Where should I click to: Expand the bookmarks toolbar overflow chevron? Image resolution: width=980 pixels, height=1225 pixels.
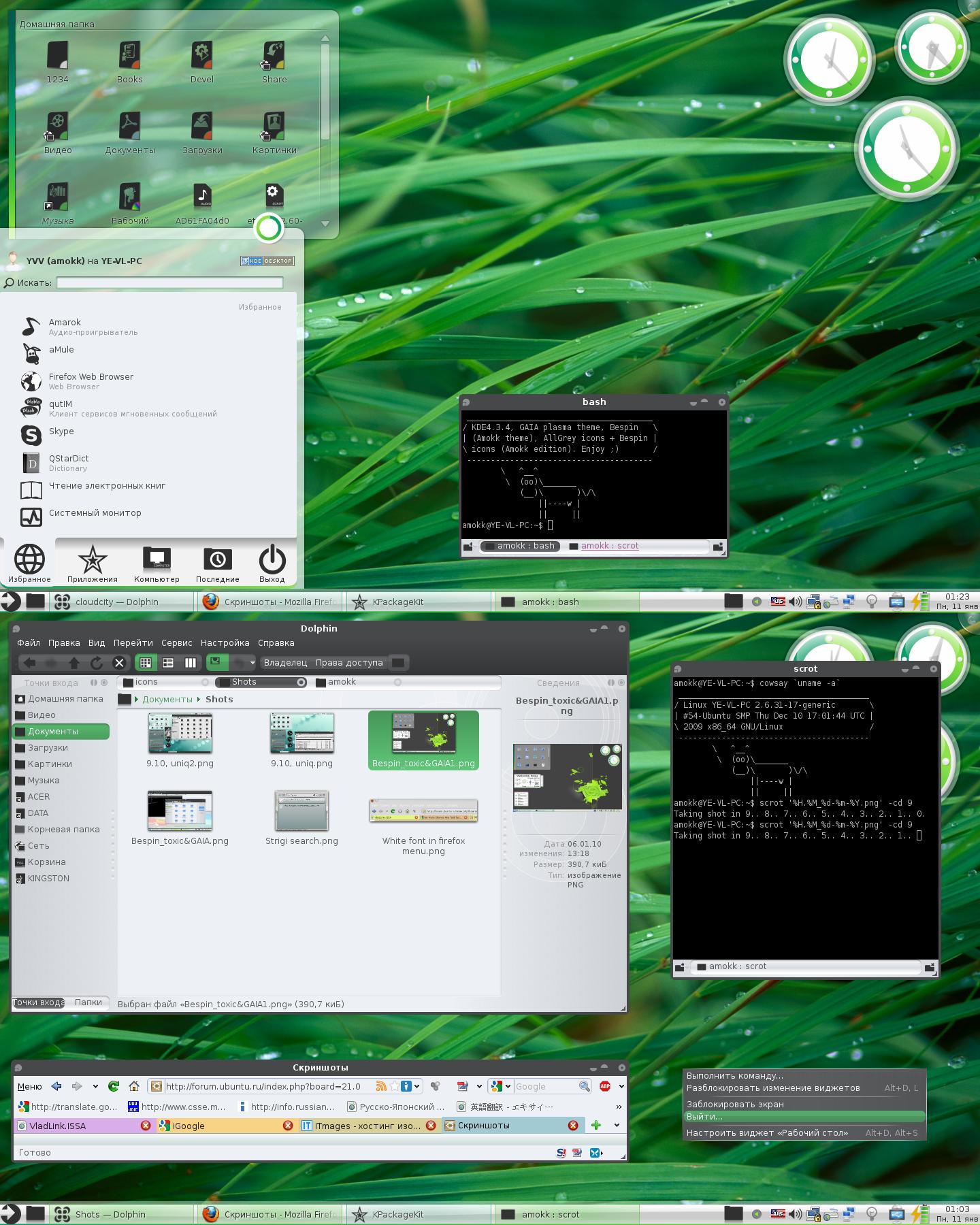(x=618, y=1107)
